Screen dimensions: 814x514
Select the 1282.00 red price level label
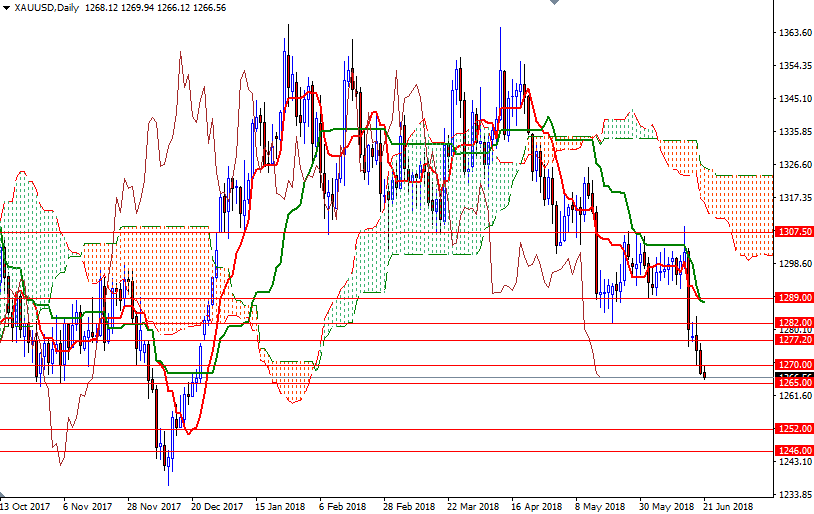[794, 322]
